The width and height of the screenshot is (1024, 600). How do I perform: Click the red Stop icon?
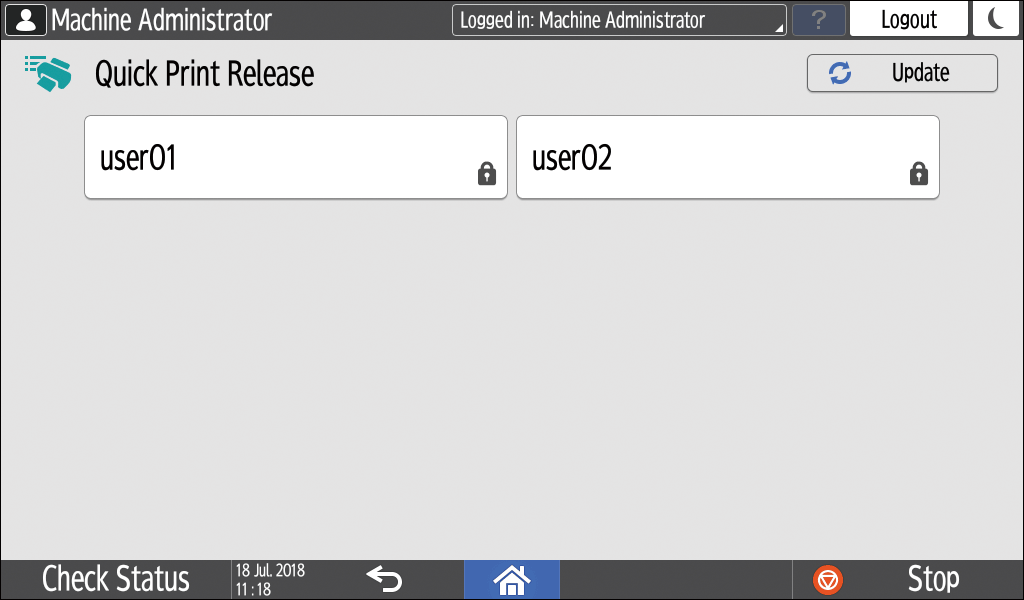[x=828, y=580]
